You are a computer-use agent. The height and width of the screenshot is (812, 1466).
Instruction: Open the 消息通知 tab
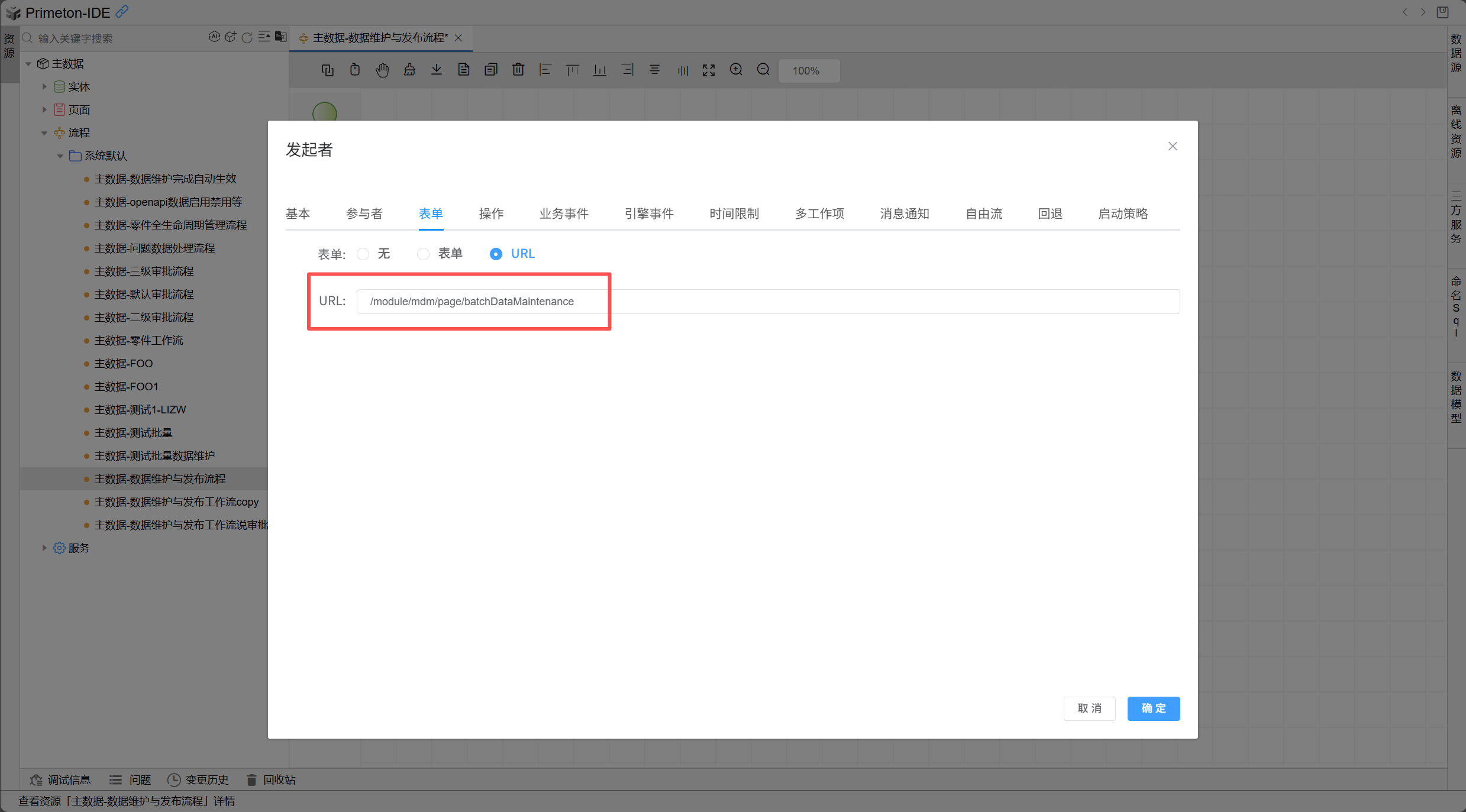click(904, 213)
